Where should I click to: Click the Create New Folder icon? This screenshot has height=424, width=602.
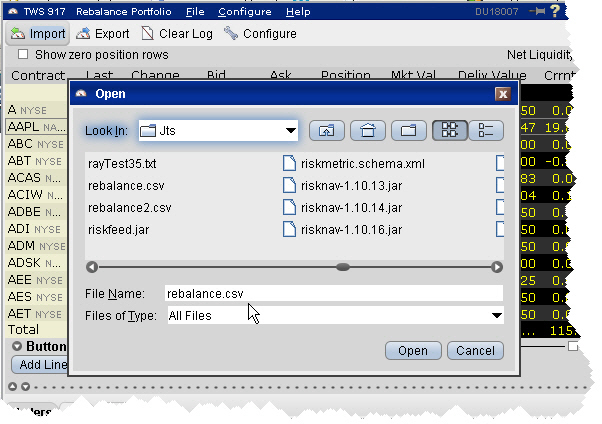pos(407,130)
